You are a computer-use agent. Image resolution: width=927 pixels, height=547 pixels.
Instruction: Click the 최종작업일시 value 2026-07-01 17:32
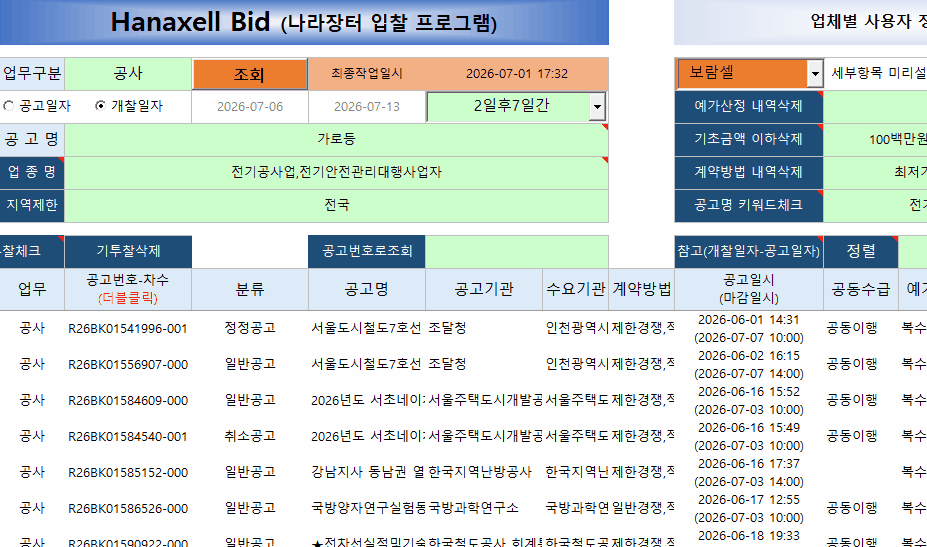(x=517, y=74)
